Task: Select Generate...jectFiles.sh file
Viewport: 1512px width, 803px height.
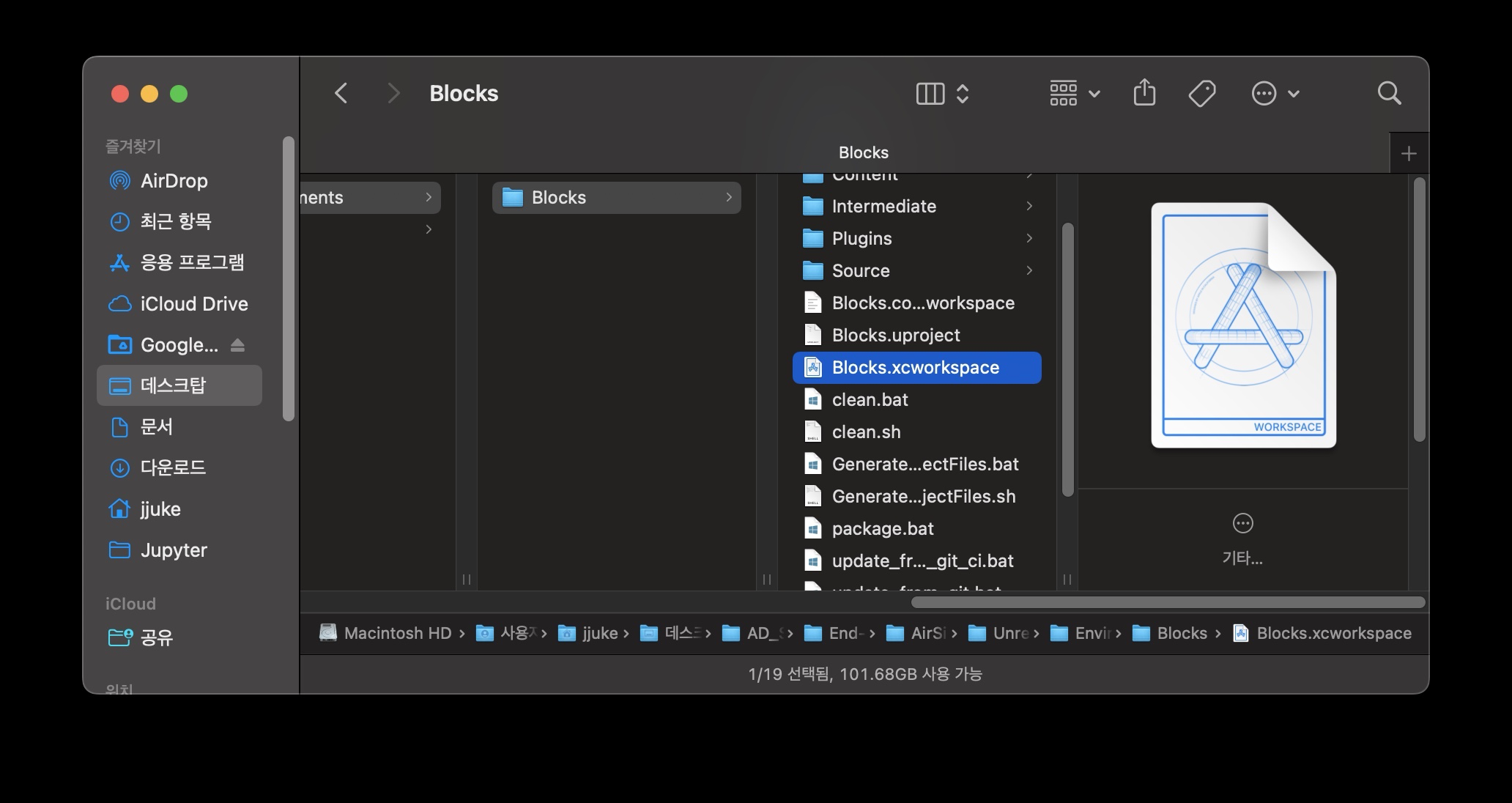Action: pyautogui.click(x=916, y=497)
